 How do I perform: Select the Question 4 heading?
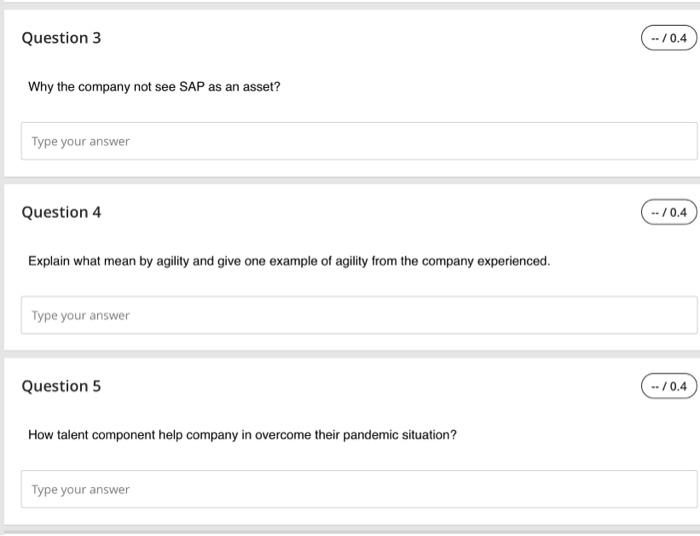(61, 212)
